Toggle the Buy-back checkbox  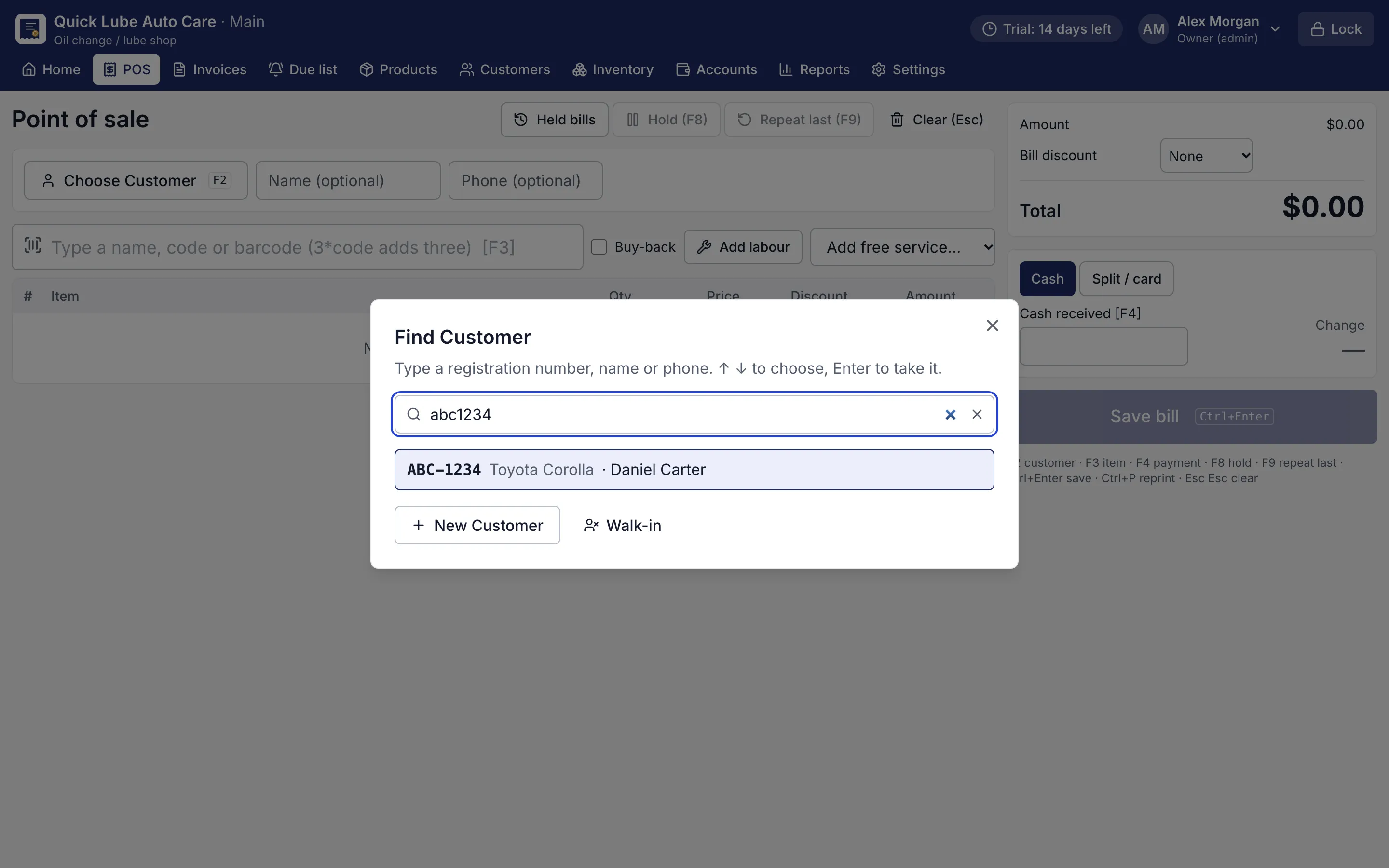599,247
